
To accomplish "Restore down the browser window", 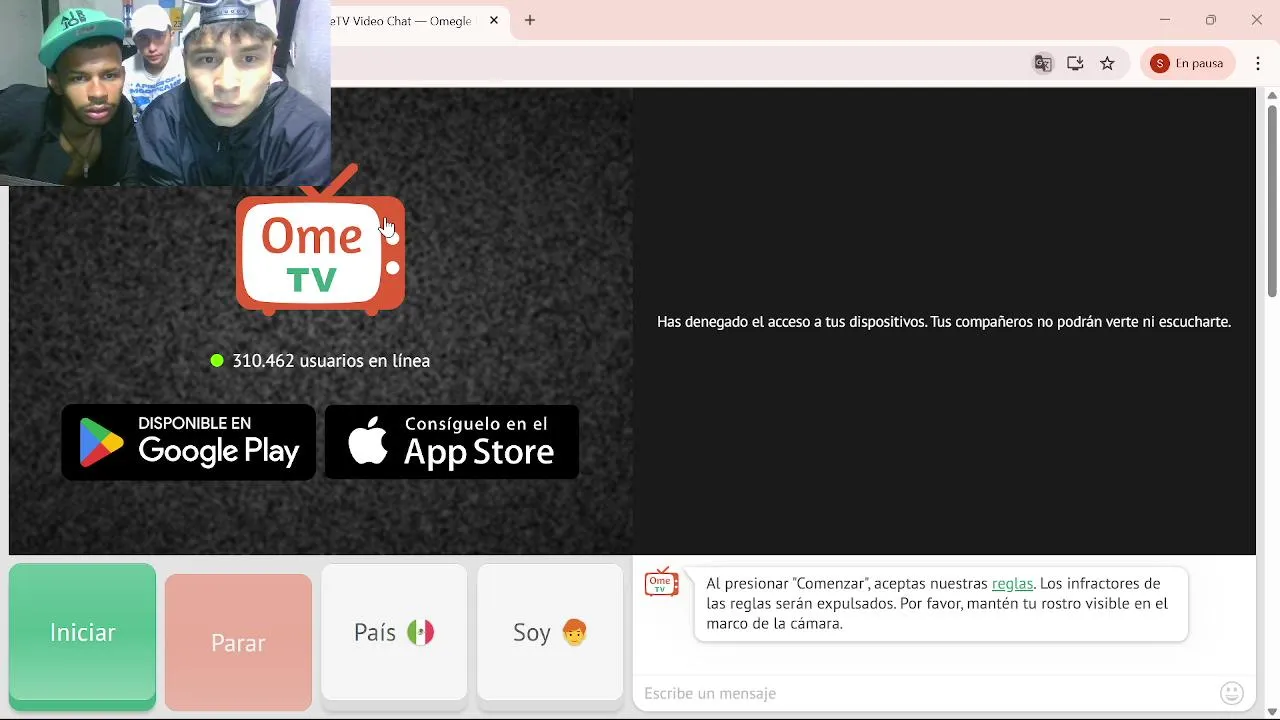I will (1211, 20).
